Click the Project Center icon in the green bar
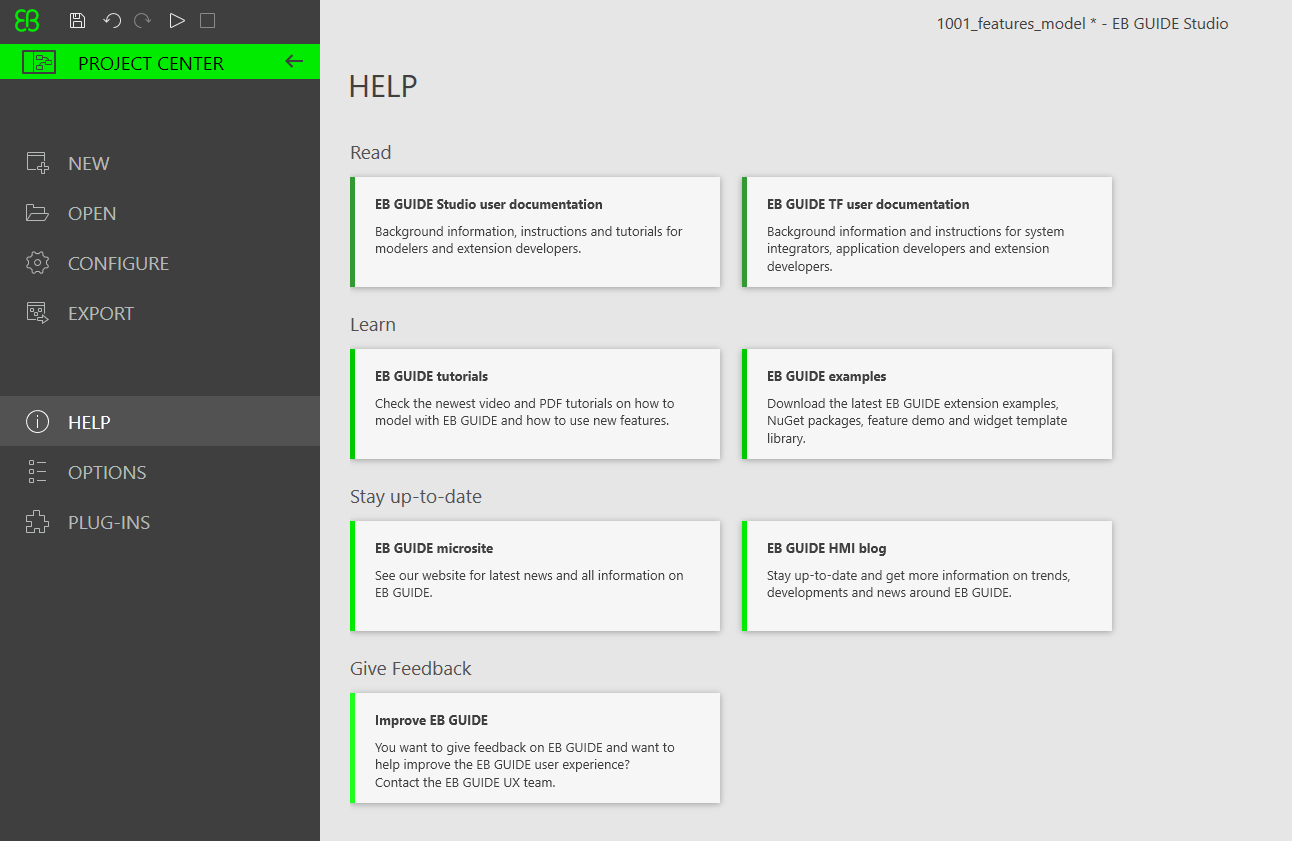This screenshot has width=1292, height=841. 38,62
